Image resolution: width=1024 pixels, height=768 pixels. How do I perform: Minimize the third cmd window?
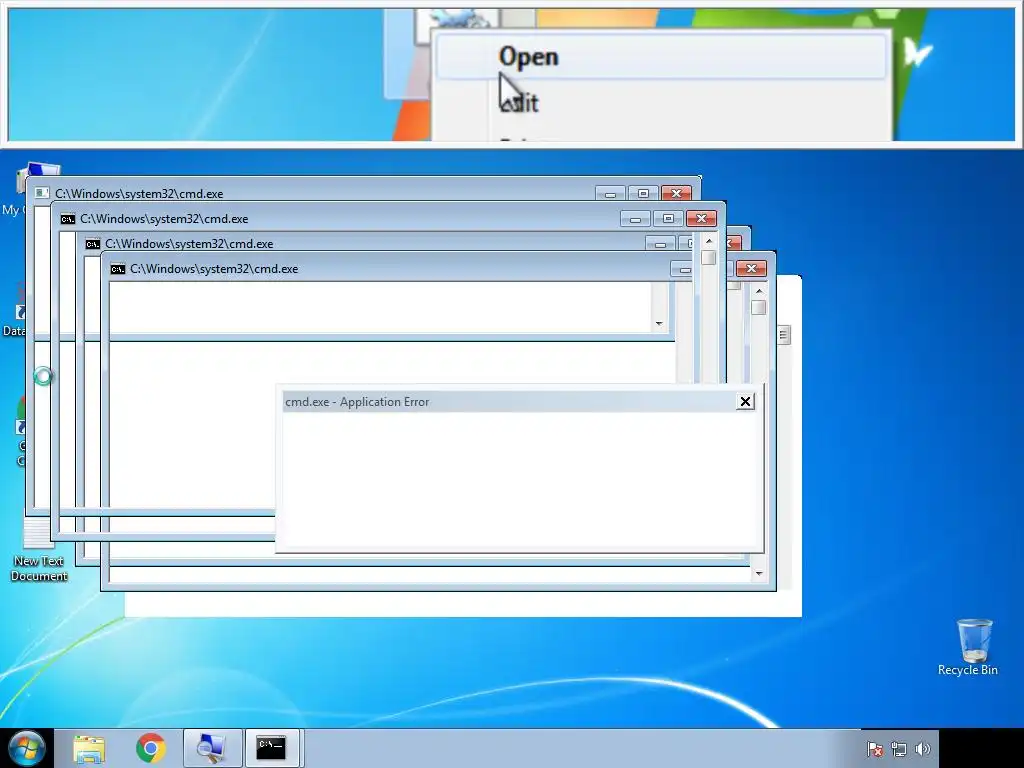[660, 244]
